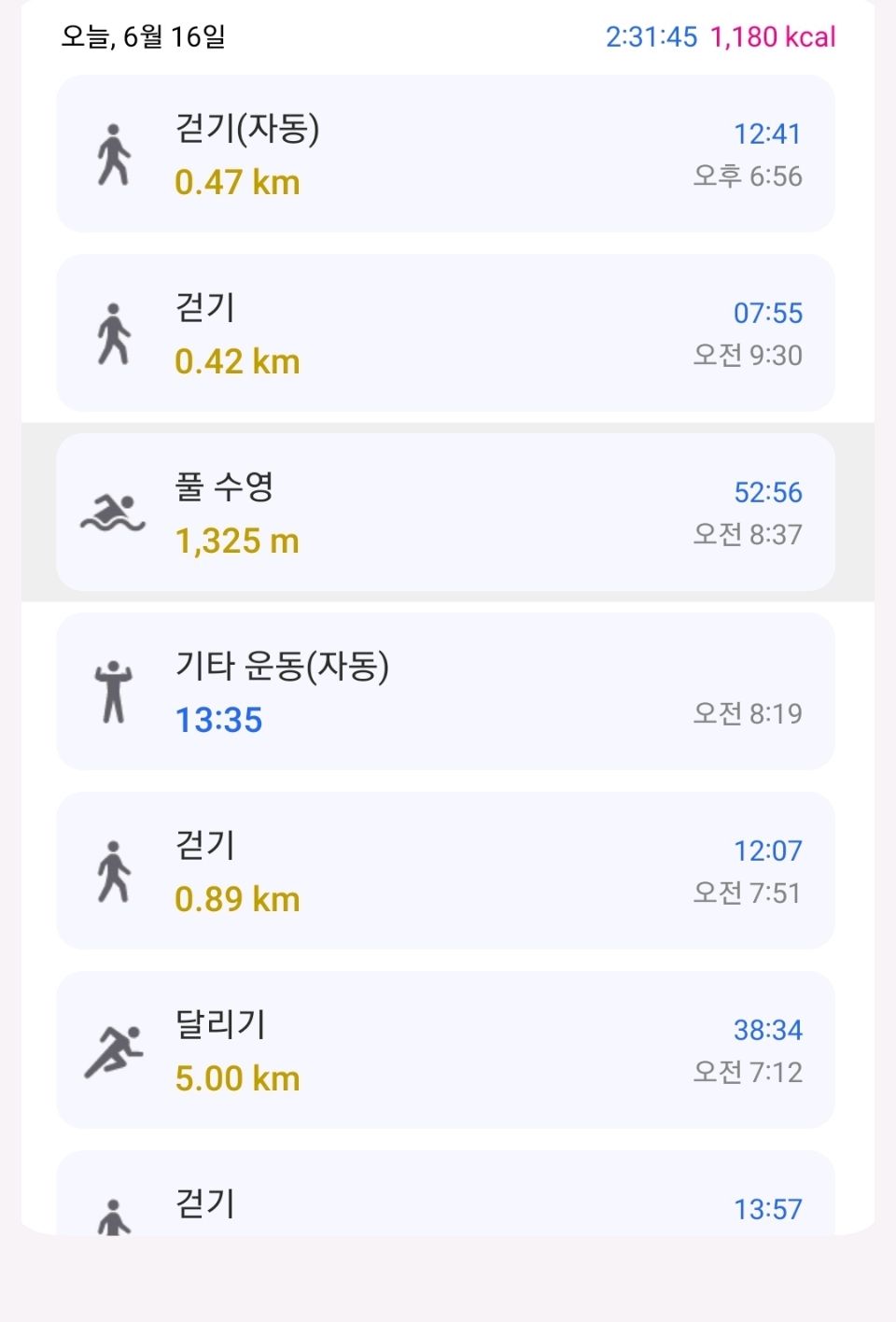
Task: Tap the 1,180 kcal daily total
Action: pos(773,36)
